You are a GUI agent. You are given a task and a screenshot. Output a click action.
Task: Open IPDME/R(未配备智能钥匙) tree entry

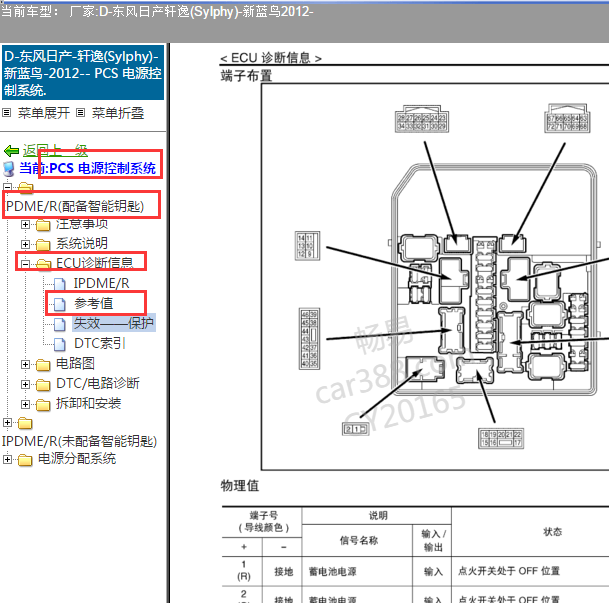79,441
